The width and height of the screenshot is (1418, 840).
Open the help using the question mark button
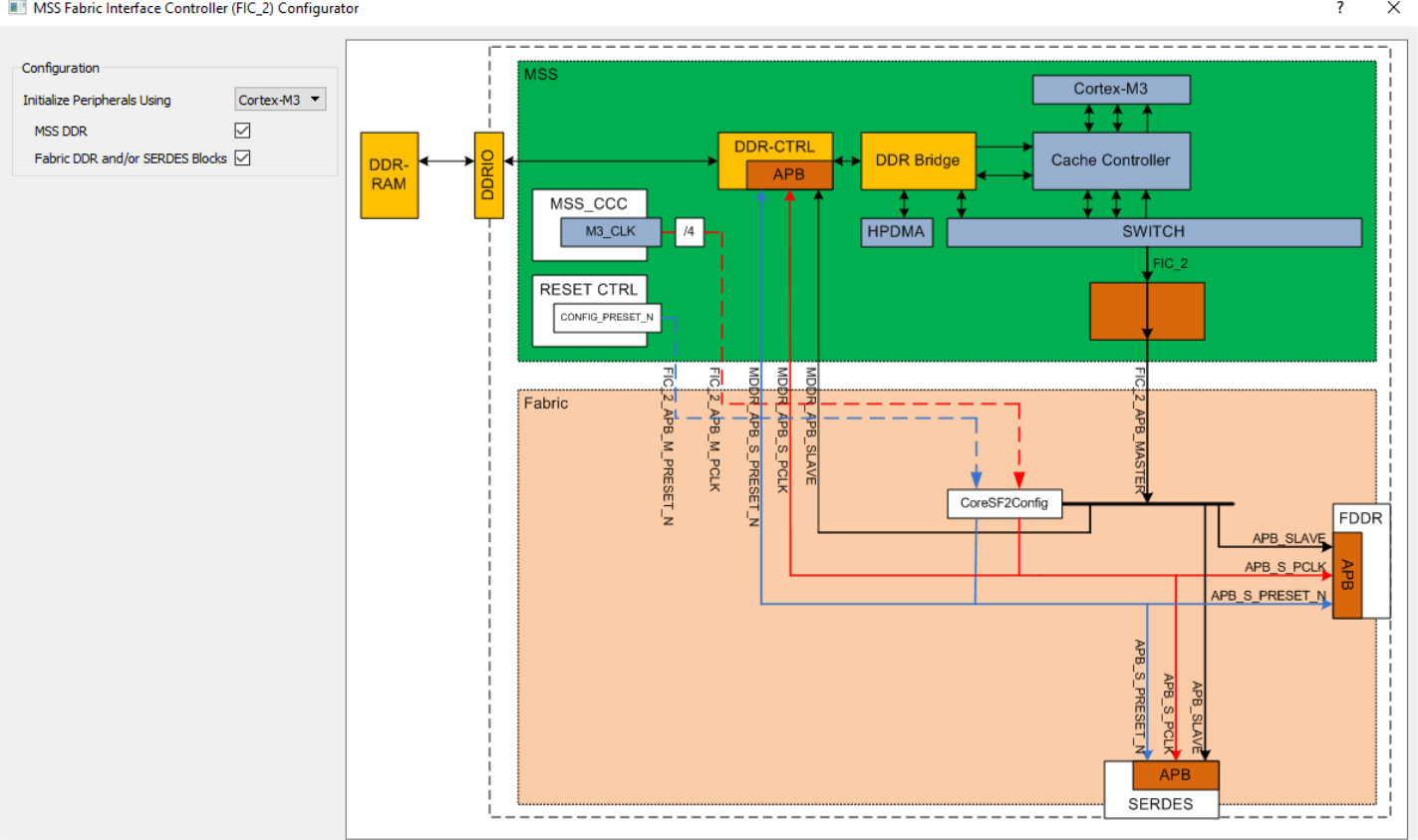pyautogui.click(x=1338, y=8)
